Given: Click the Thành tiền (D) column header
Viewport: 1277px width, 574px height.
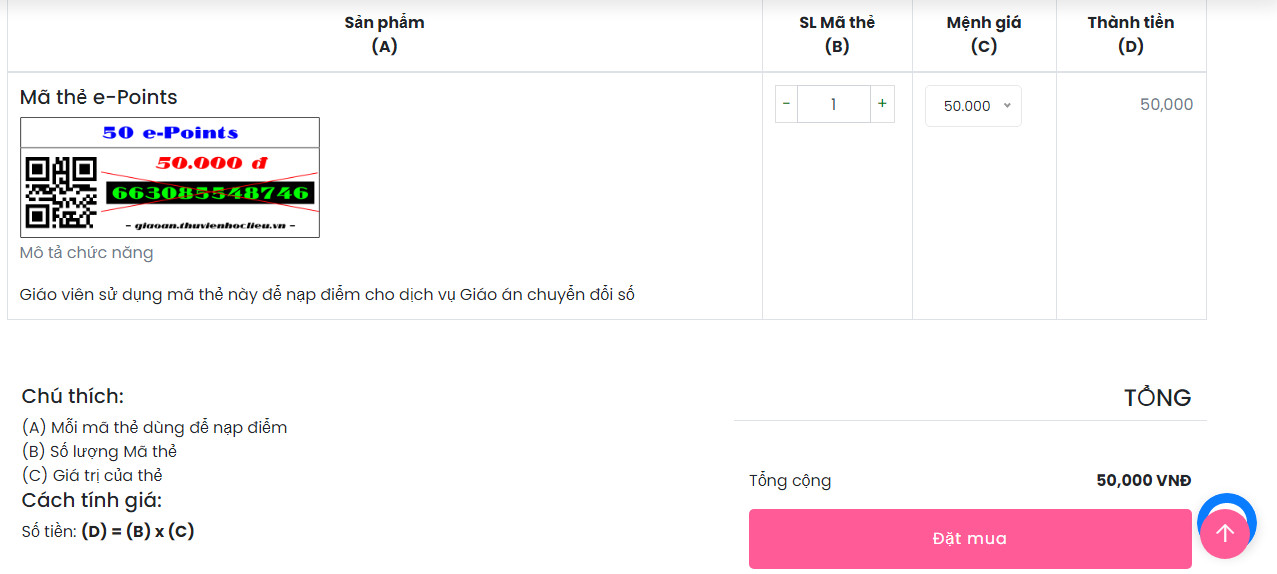Looking at the screenshot, I should [x=1131, y=34].
